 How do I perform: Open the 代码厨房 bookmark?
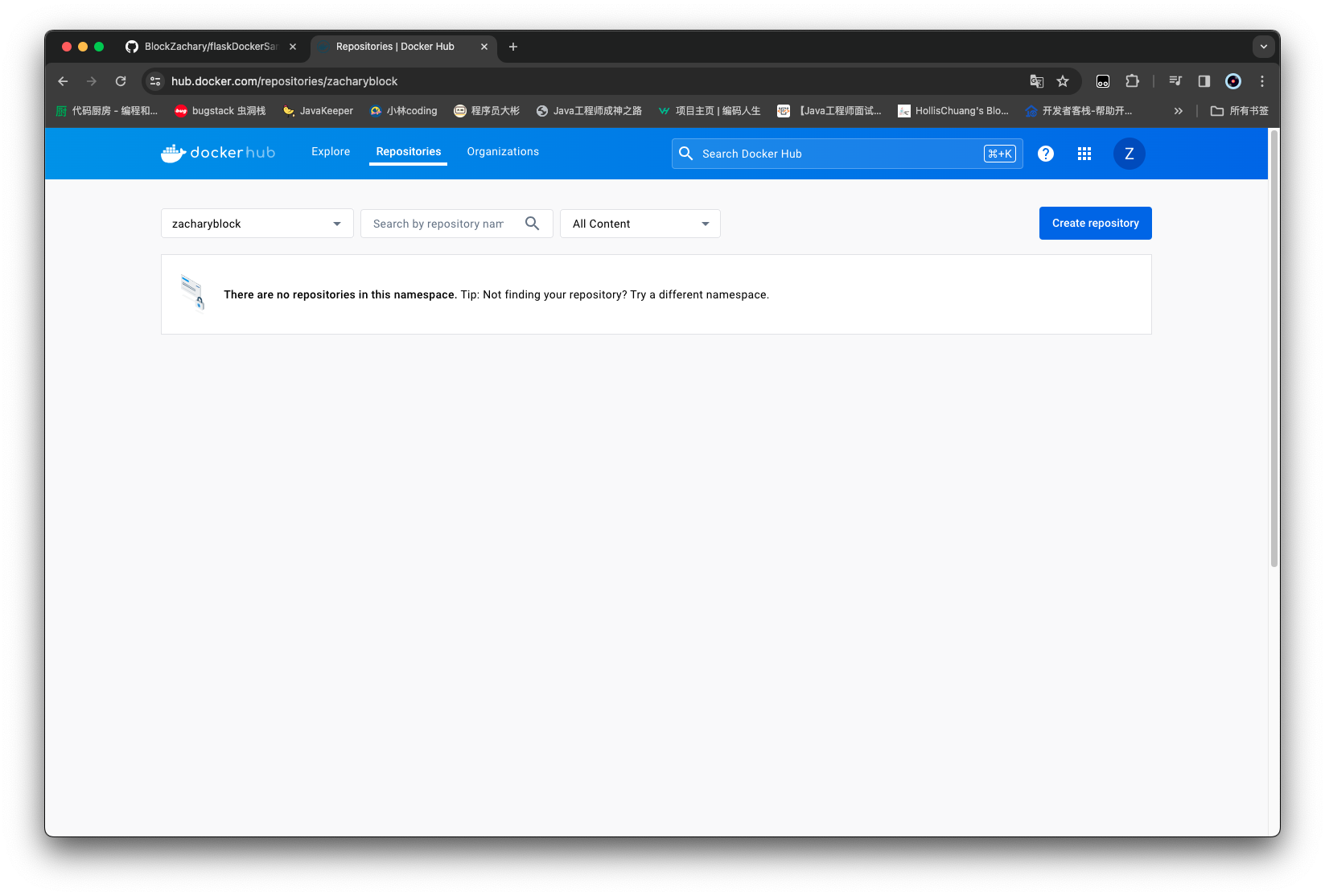[x=106, y=111]
